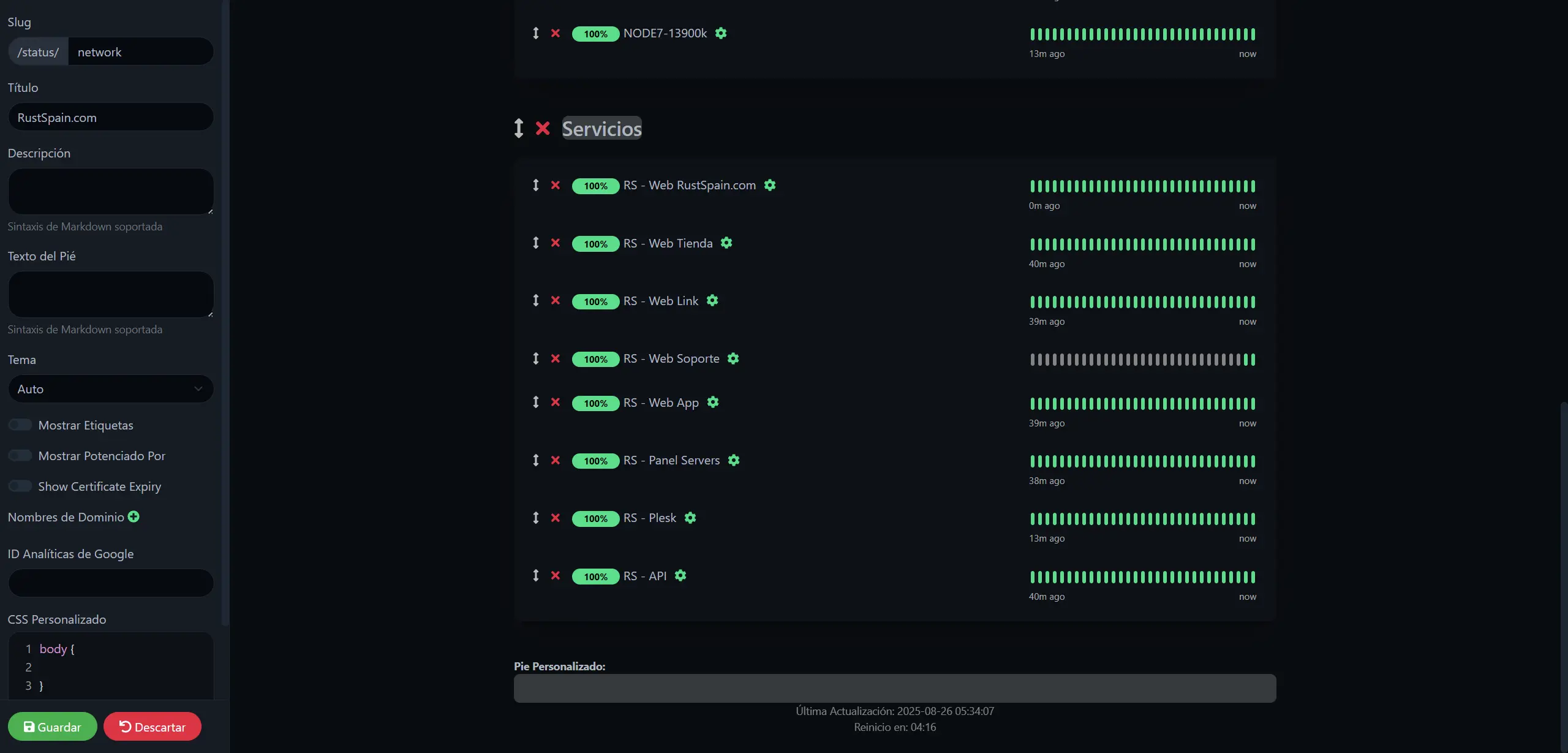This screenshot has height=753, width=1568.
Task: Grab reorder handle of RS - Web Link
Action: (536, 300)
